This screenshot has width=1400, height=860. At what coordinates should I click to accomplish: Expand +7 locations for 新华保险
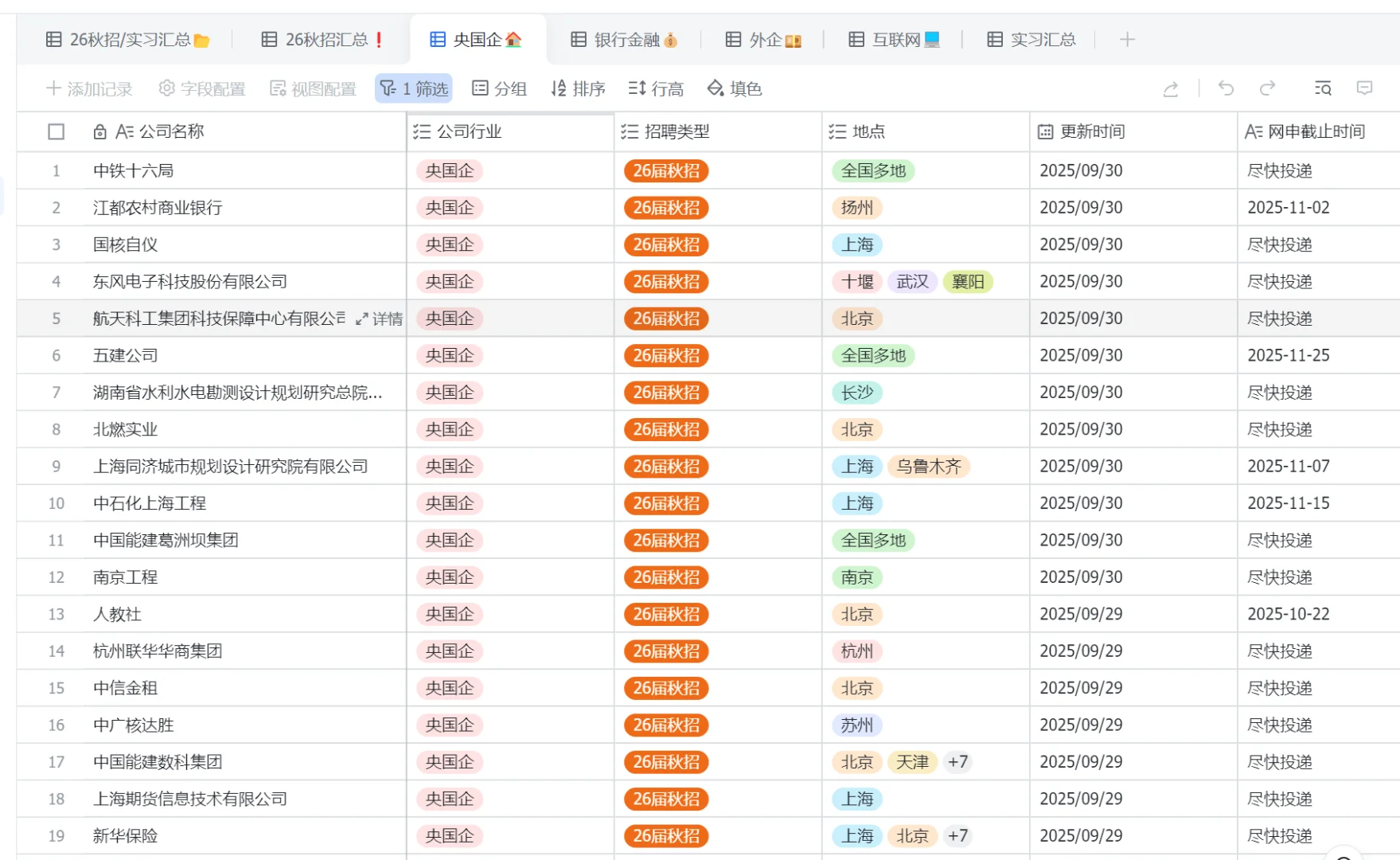[x=957, y=836]
